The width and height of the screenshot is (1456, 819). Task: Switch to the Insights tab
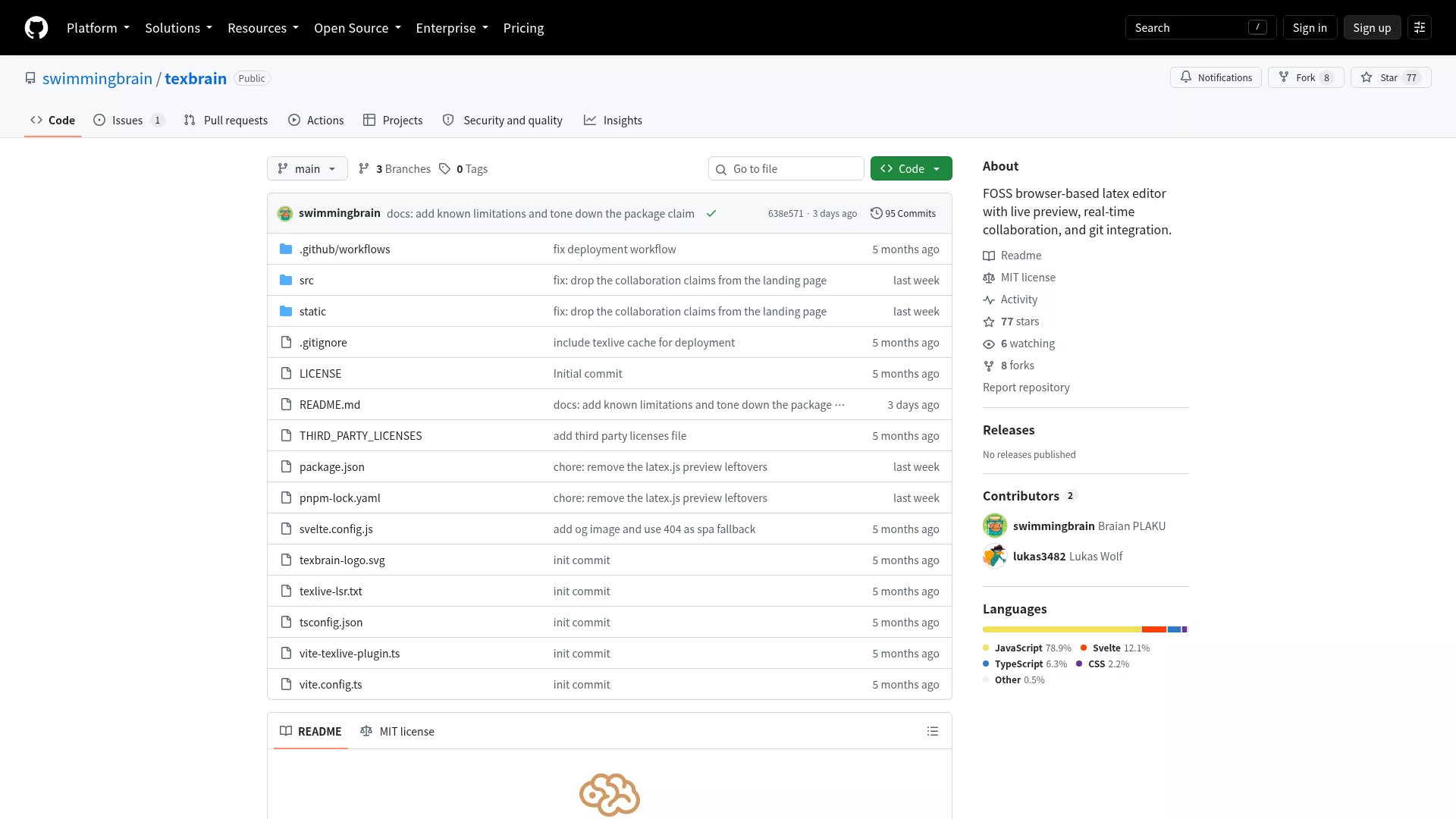(x=613, y=121)
